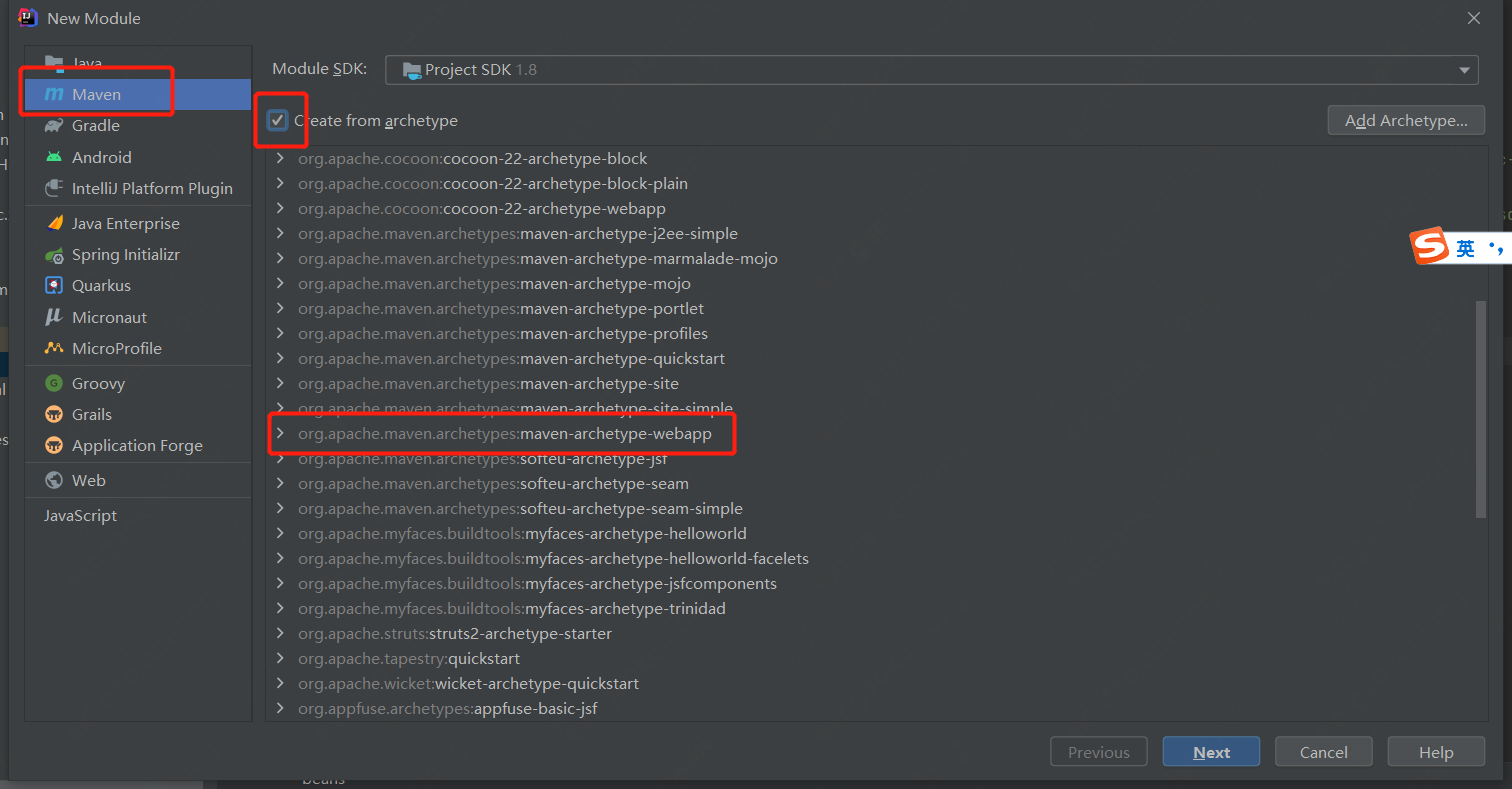
Task: Uncheck Create from archetype checkbox
Action: [278, 120]
